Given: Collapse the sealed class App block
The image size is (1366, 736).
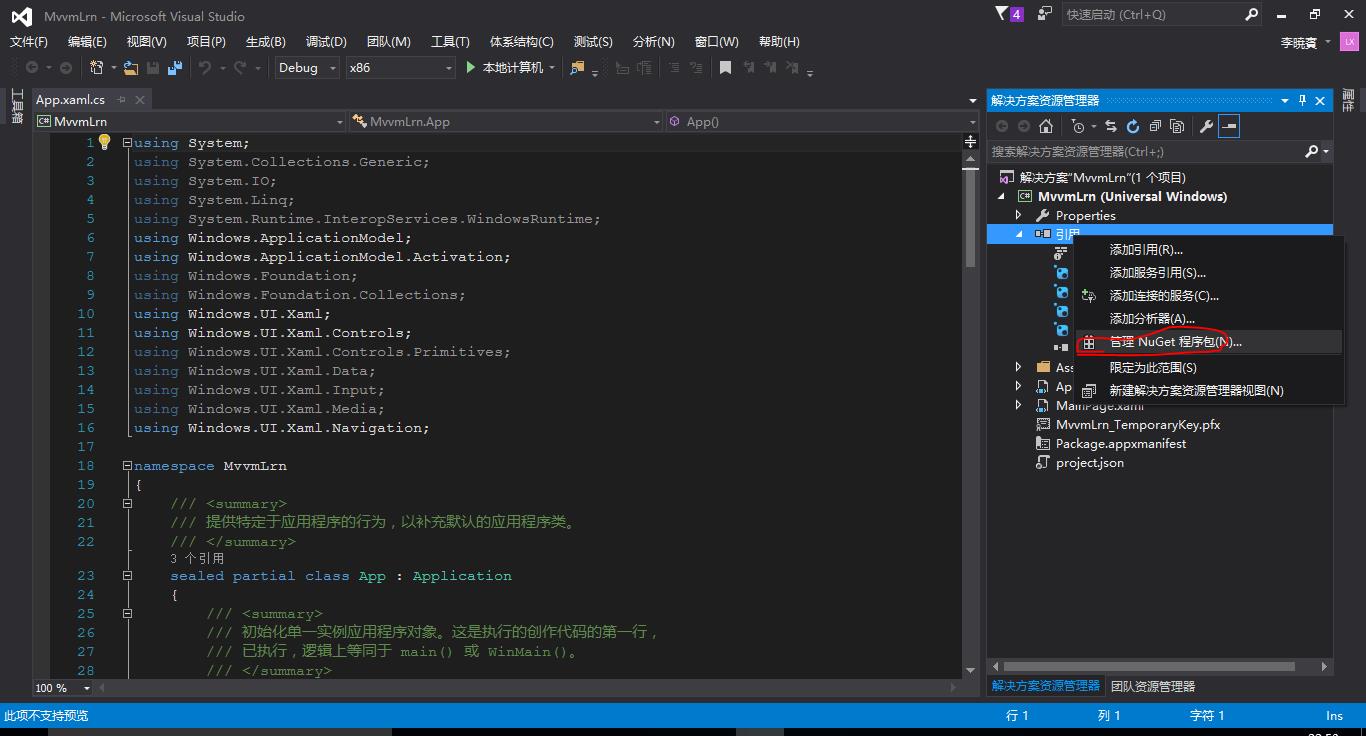Looking at the screenshot, I should 127,575.
